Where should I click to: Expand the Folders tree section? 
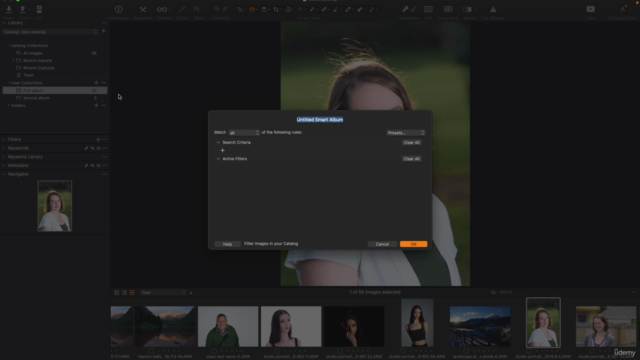click(x=9, y=106)
